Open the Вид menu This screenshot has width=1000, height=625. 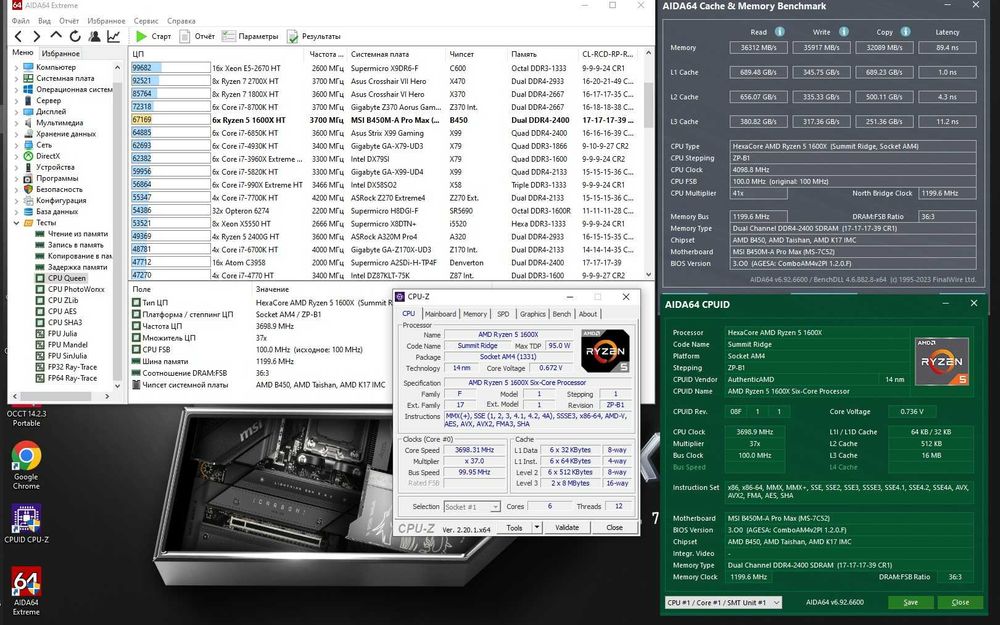click(44, 20)
